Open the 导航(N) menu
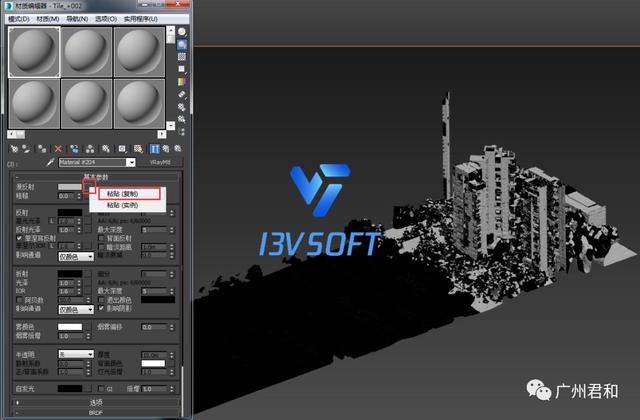The width and height of the screenshot is (640, 420). [77, 19]
